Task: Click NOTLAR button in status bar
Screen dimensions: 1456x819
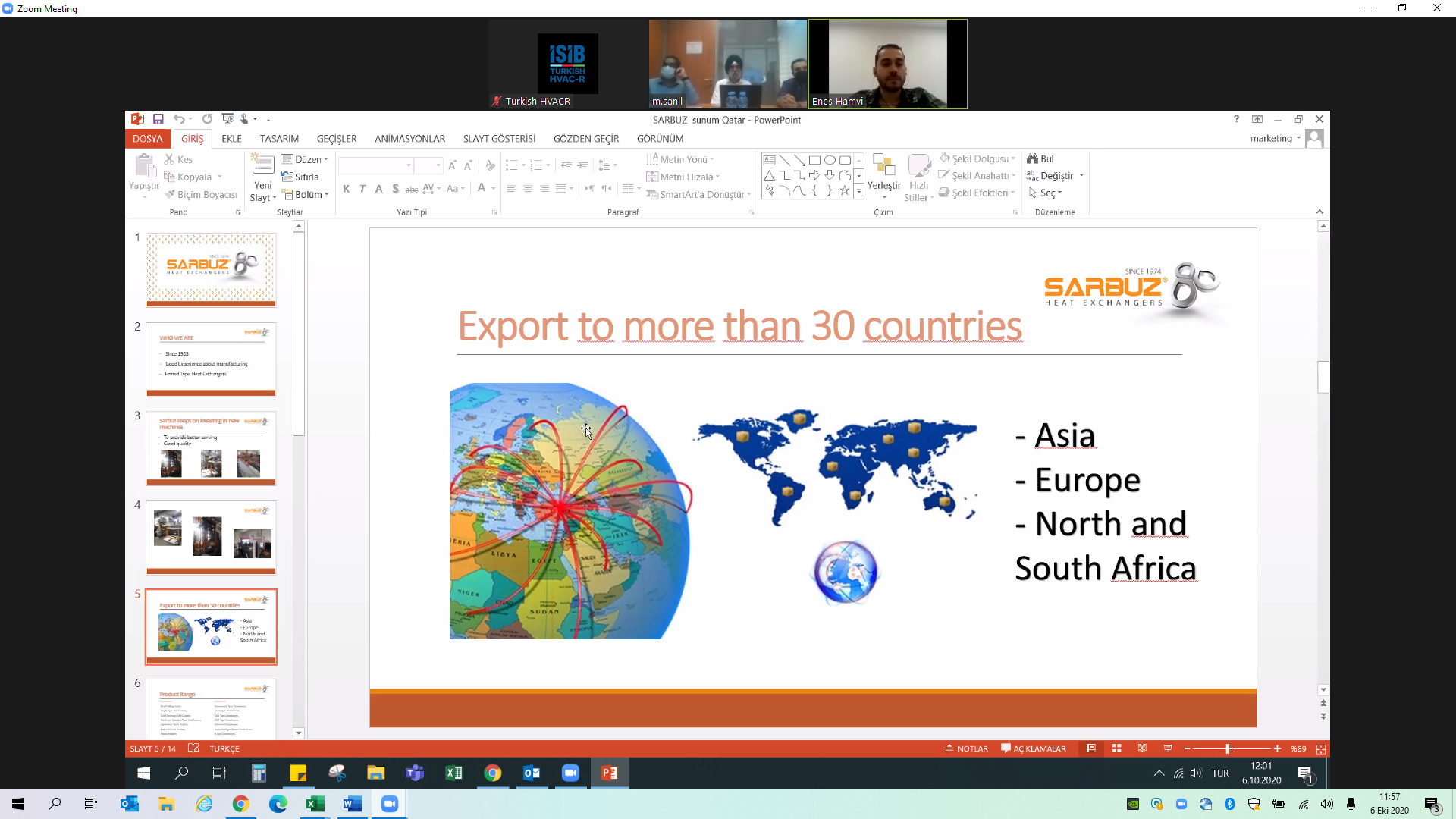Action: click(967, 748)
